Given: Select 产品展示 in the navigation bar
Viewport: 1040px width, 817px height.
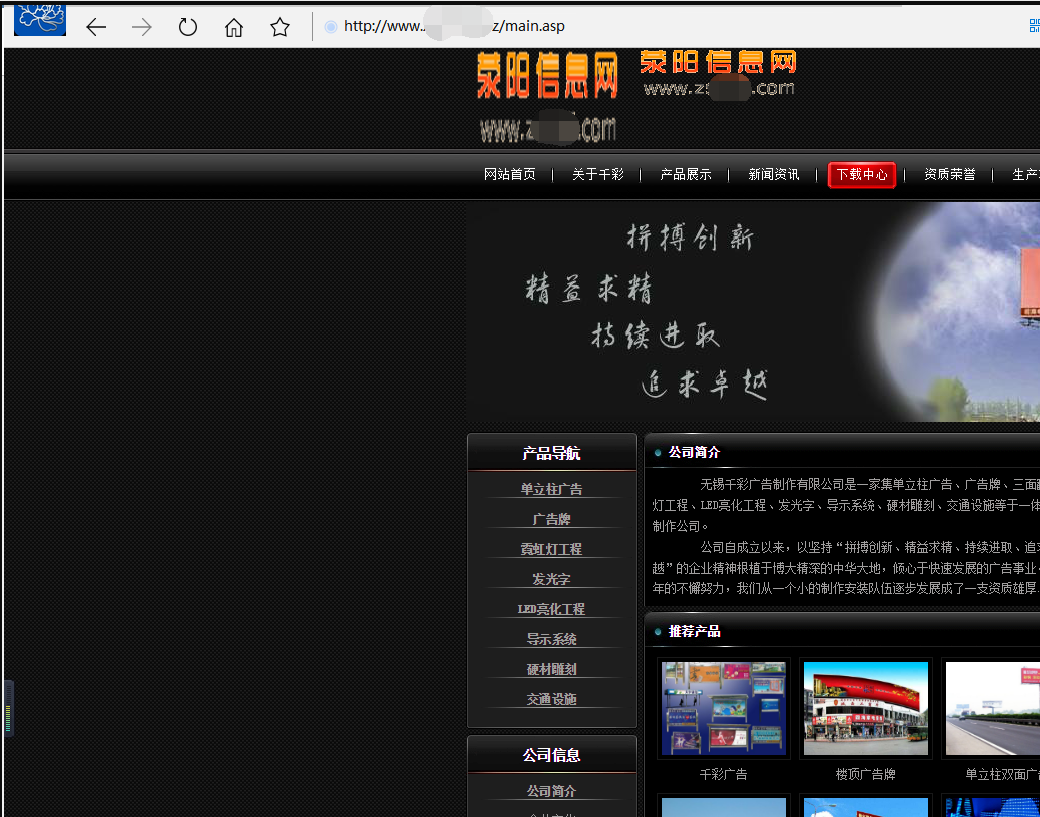Looking at the screenshot, I should (686, 175).
